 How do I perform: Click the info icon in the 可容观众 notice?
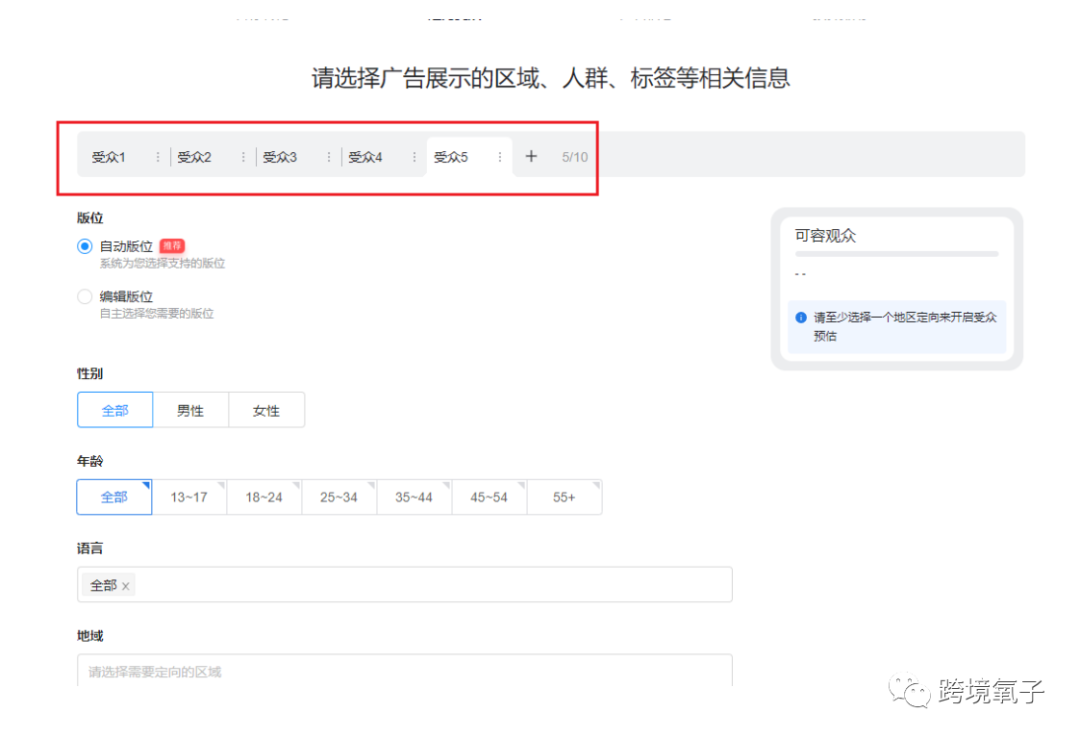coord(800,317)
